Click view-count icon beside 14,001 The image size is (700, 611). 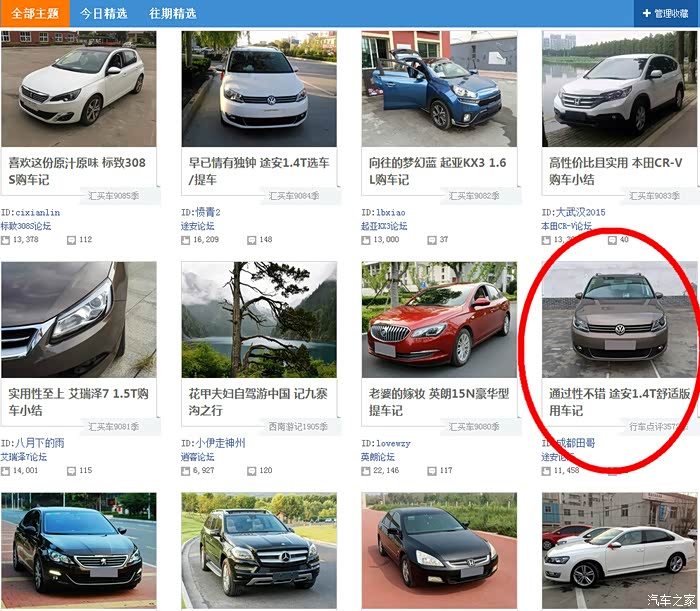coord(6,470)
